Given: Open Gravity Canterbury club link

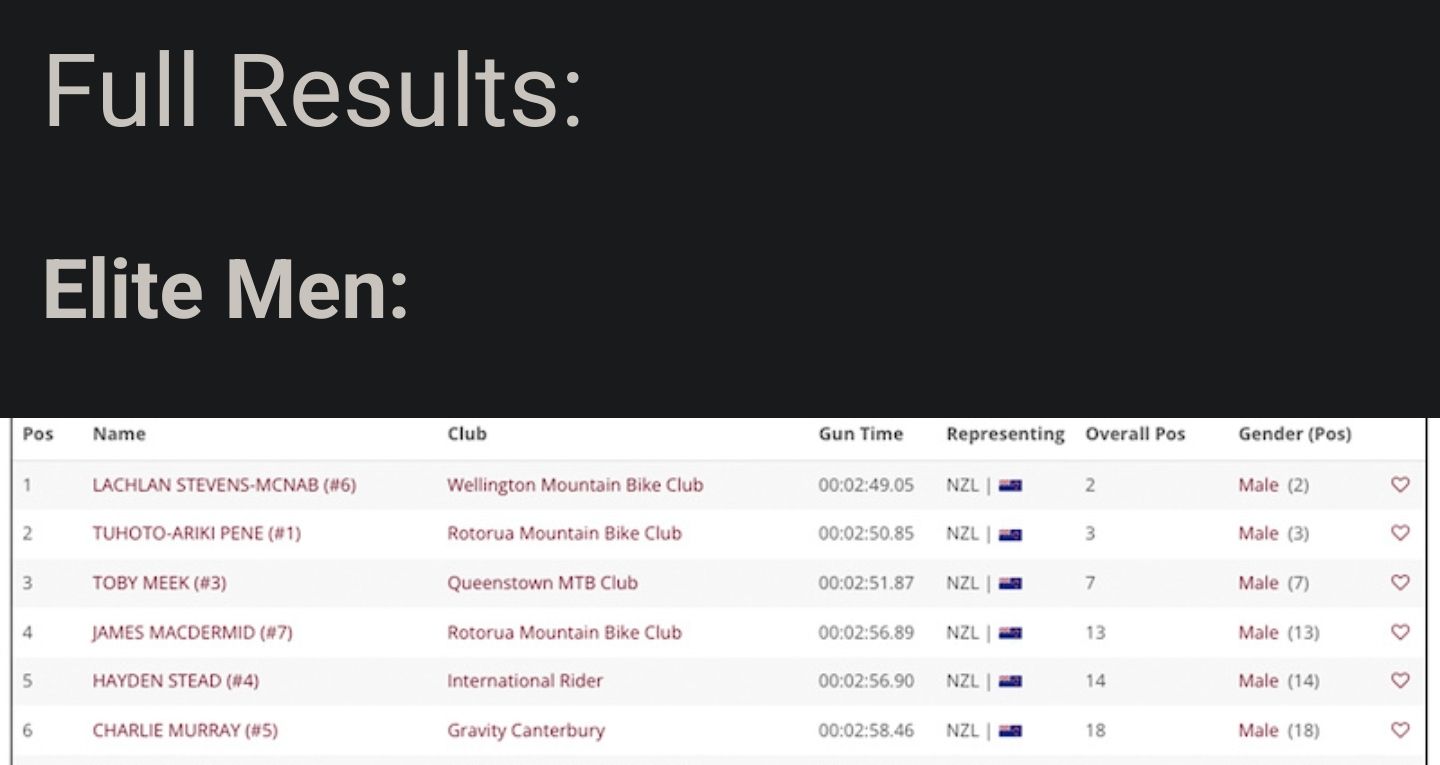Looking at the screenshot, I should tap(526, 730).
